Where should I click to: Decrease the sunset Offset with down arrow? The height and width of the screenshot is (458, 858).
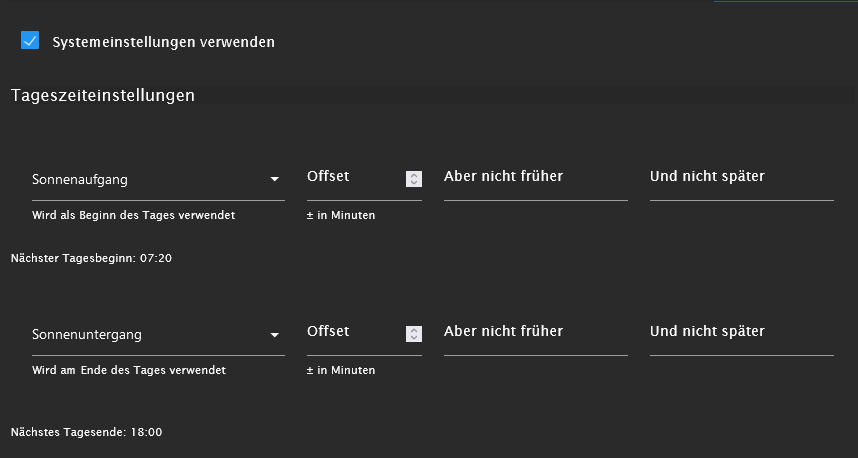pyautogui.click(x=414, y=338)
